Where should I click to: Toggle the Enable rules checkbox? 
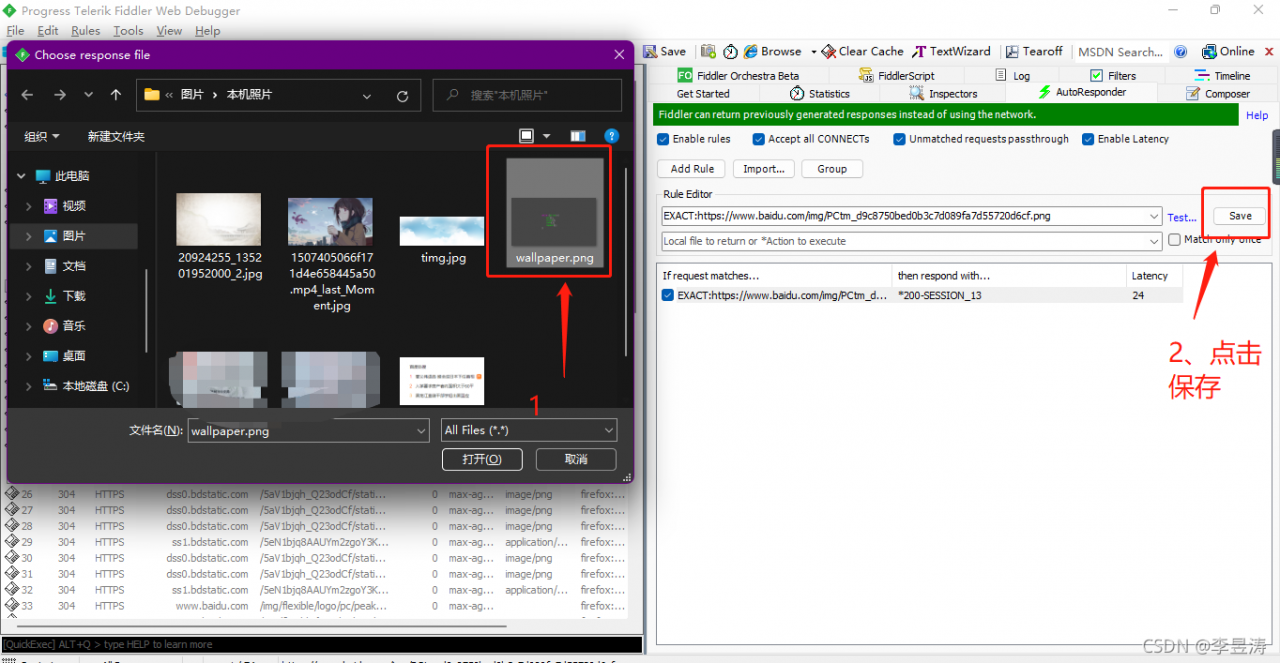663,140
